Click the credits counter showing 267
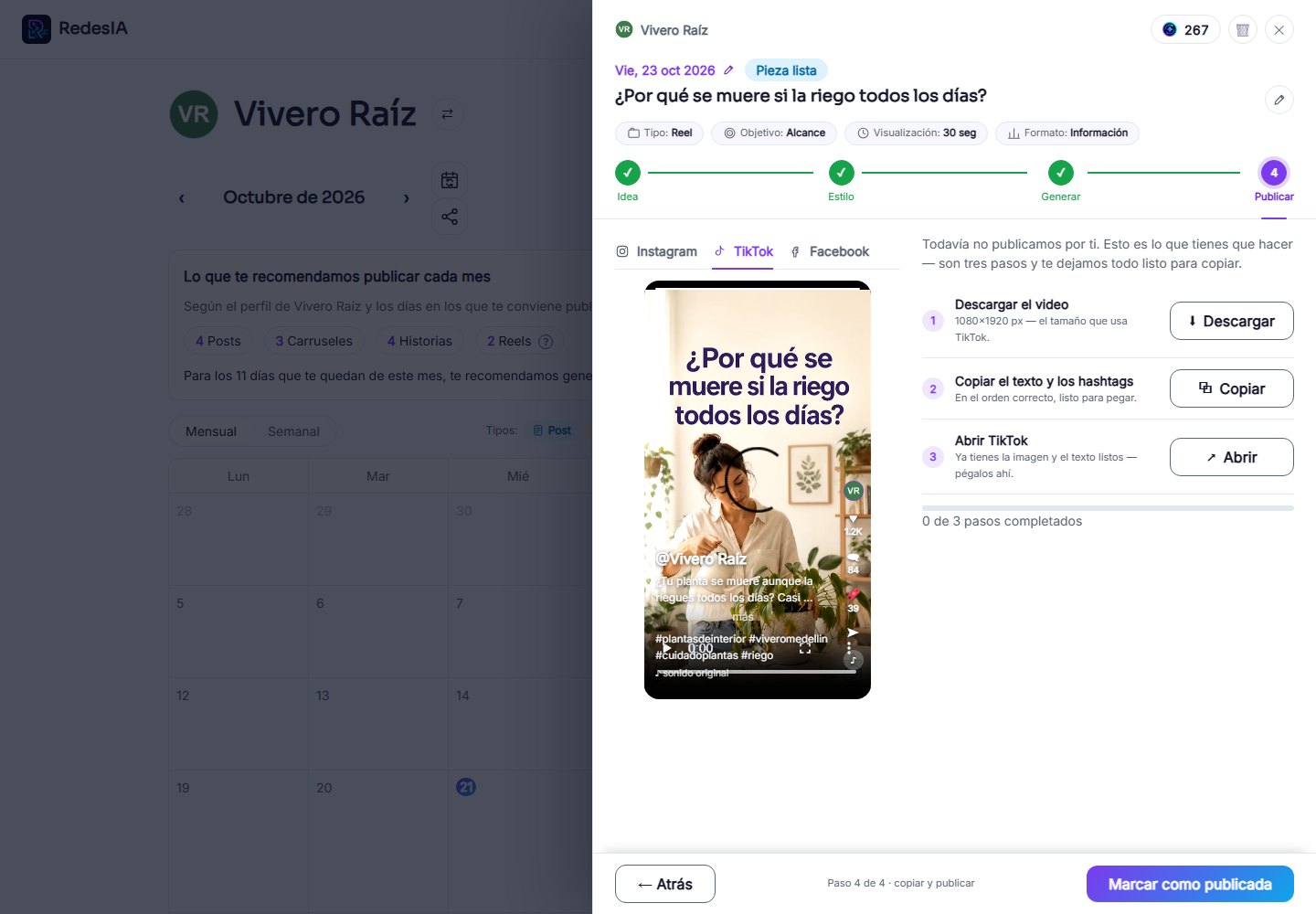Viewport: 1316px width, 914px height. 1185,30
